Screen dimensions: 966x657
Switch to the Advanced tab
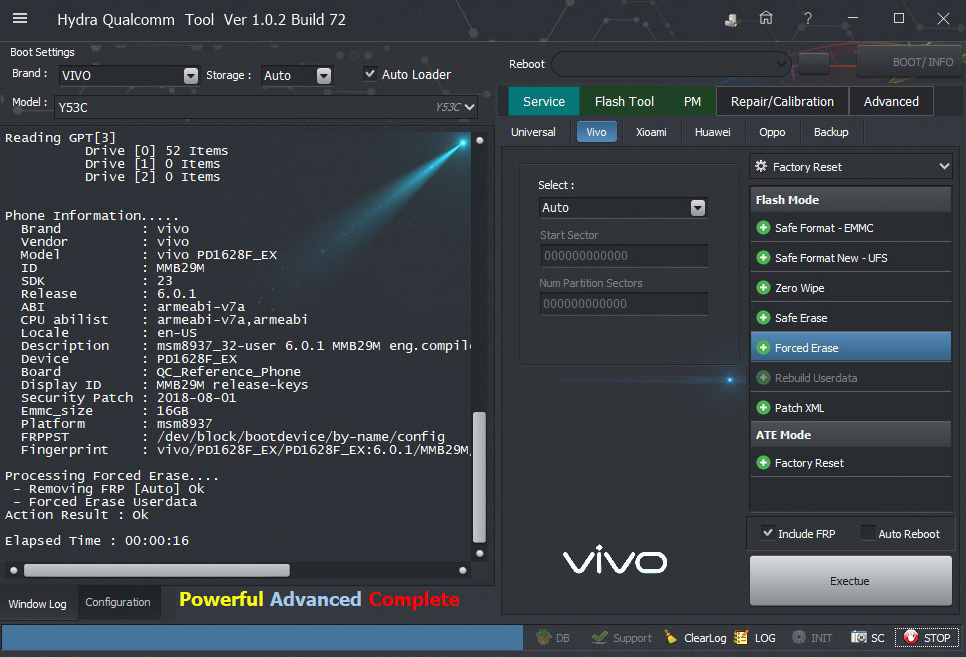pos(891,102)
